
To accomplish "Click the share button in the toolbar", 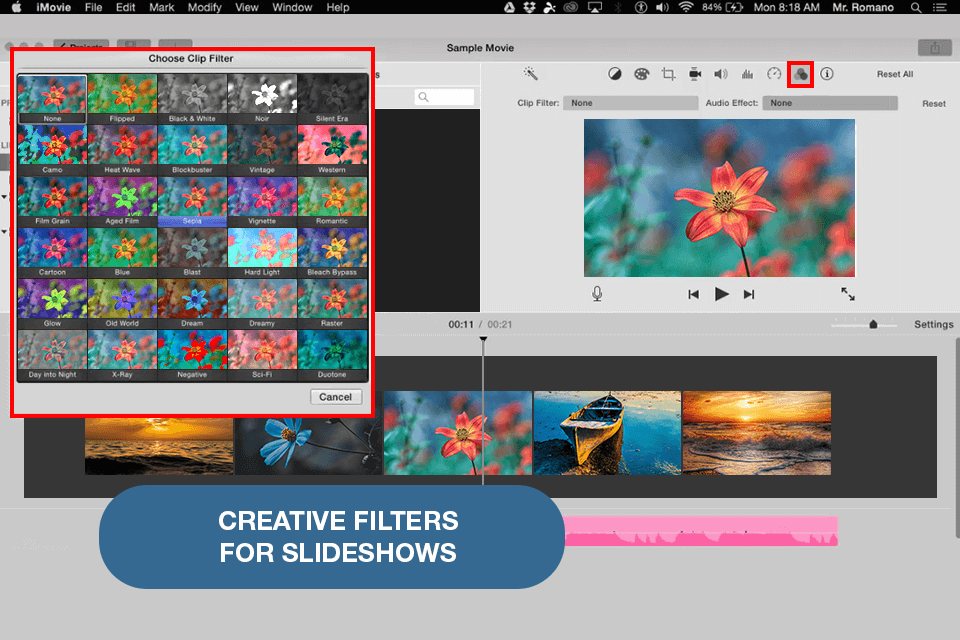I will pos(934,48).
